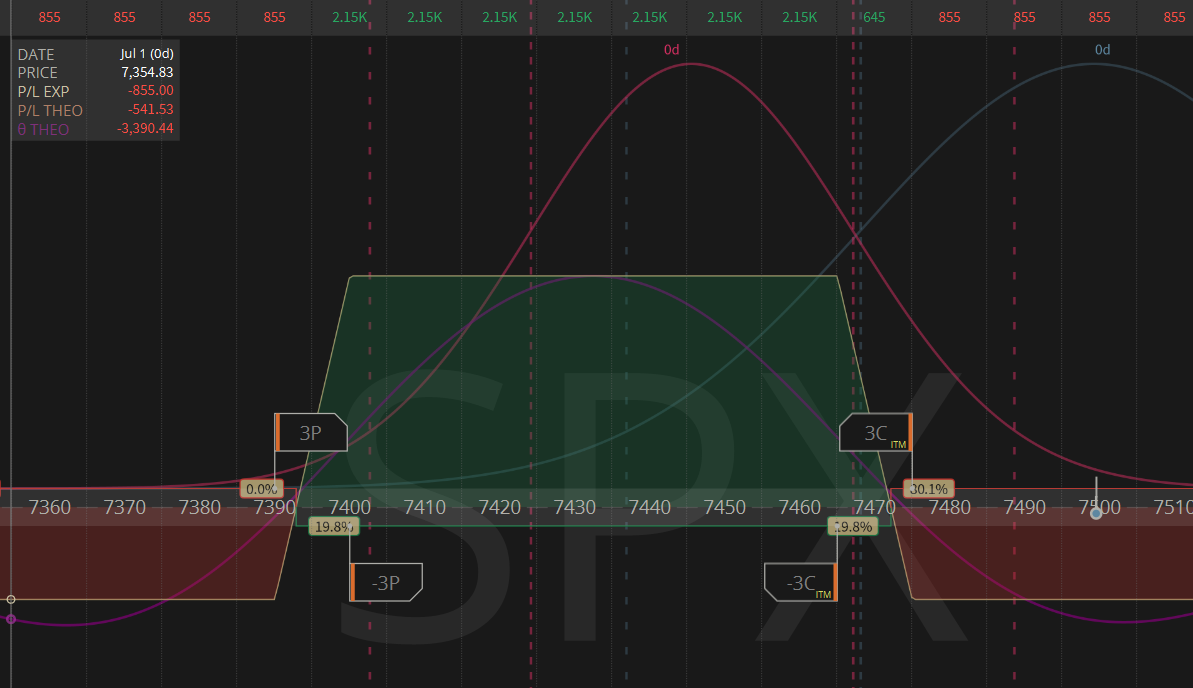Click the 645 value in top row
Screen dimensions: 1193x688
873,17
